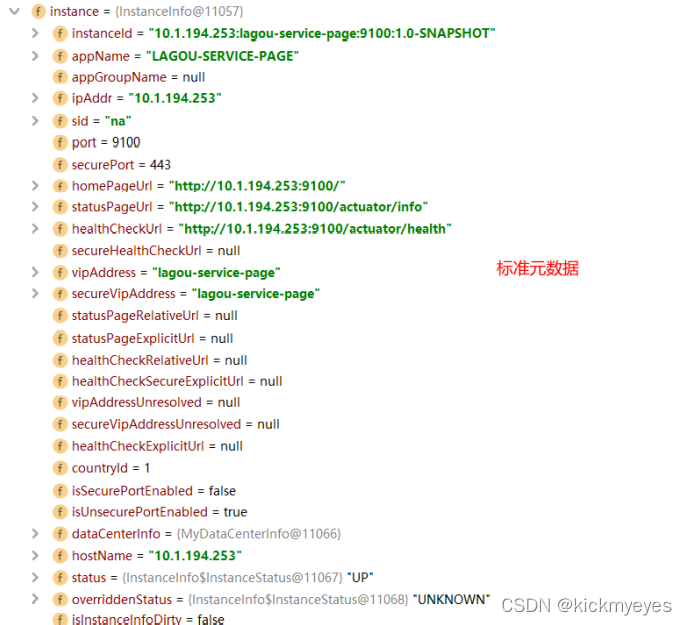This screenshot has width=687, height=625.
Task: Click field icon next to vipAddress
Action: (x=60, y=273)
